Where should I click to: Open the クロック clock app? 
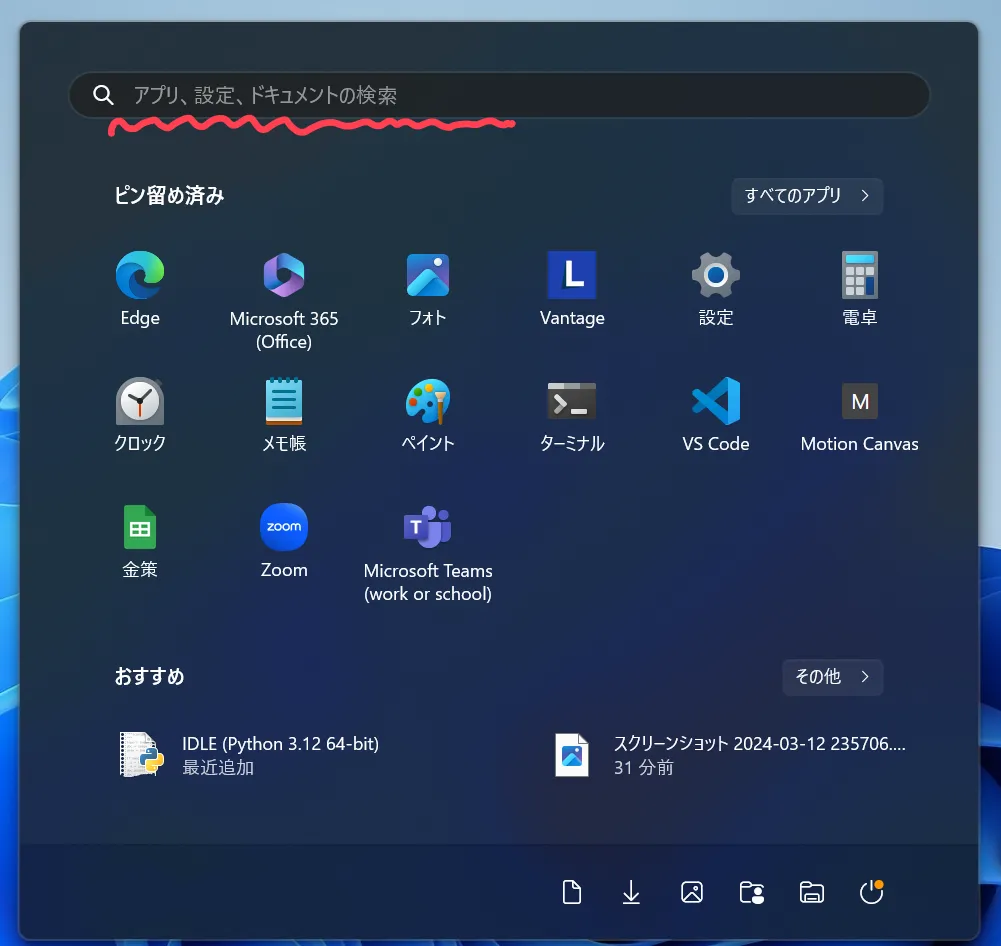tap(140, 402)
